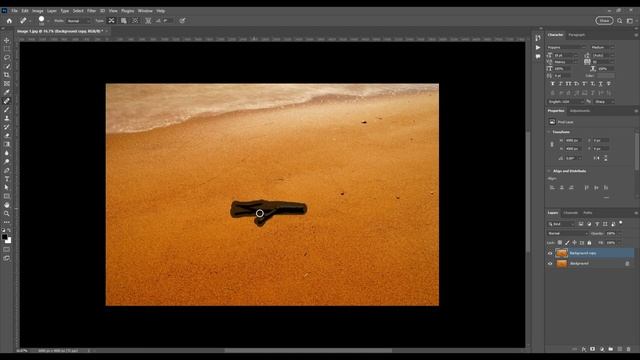This screenshot has height=360, width=640.
Task: Select the Gradient tool
Action: coord(7,144)
